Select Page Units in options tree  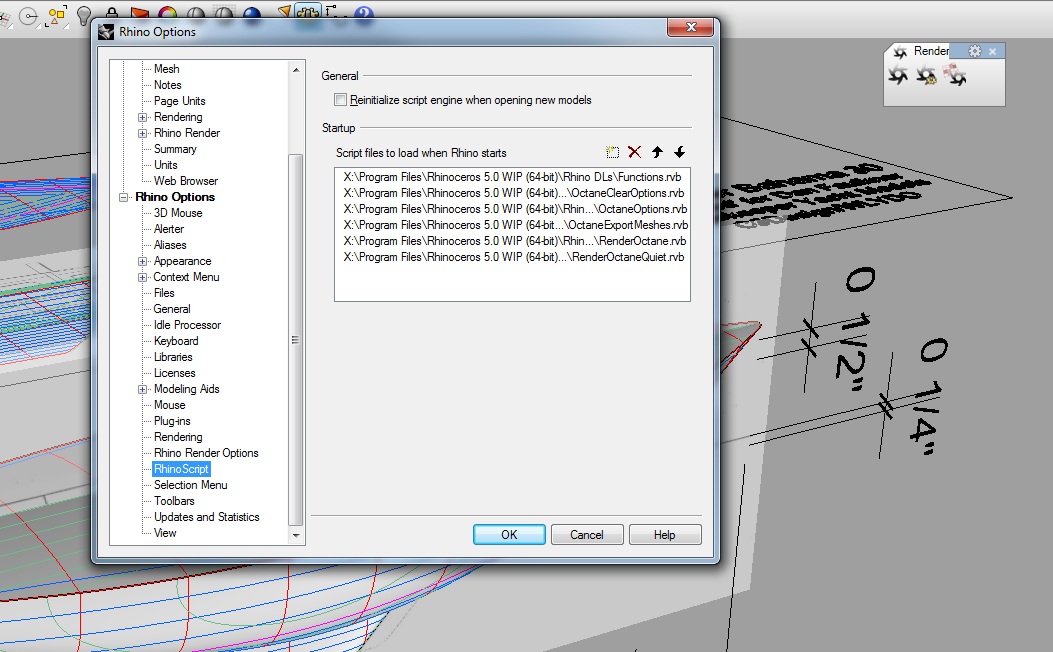click(179, 101)
